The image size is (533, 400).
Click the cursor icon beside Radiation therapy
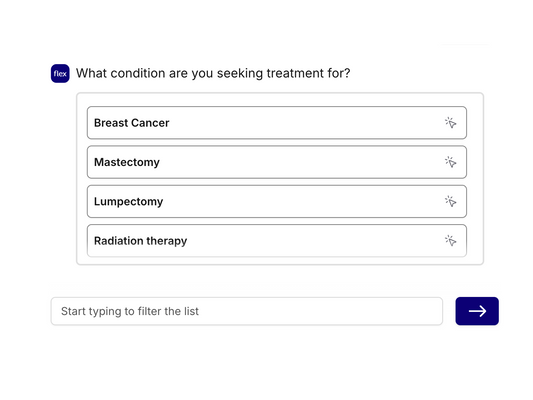tap(450, 241)
